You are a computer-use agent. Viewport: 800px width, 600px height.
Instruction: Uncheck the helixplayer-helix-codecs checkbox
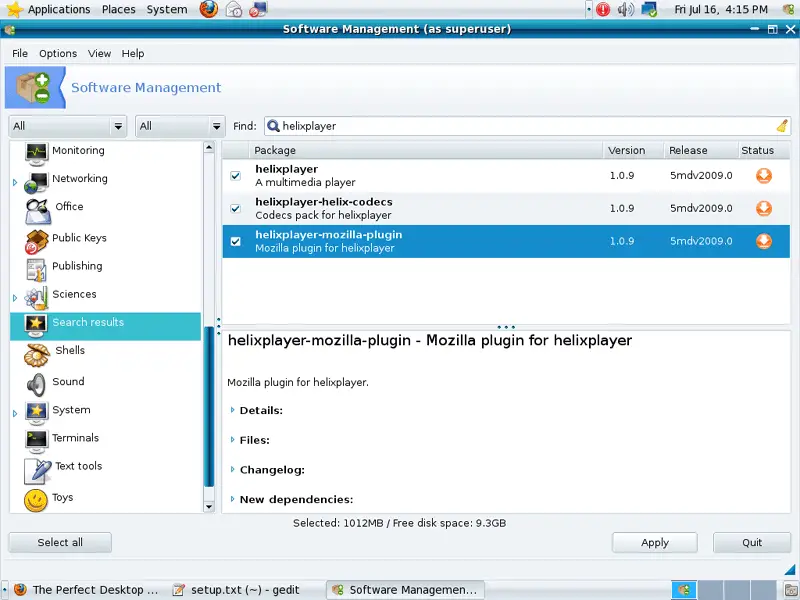click(235, 208)
